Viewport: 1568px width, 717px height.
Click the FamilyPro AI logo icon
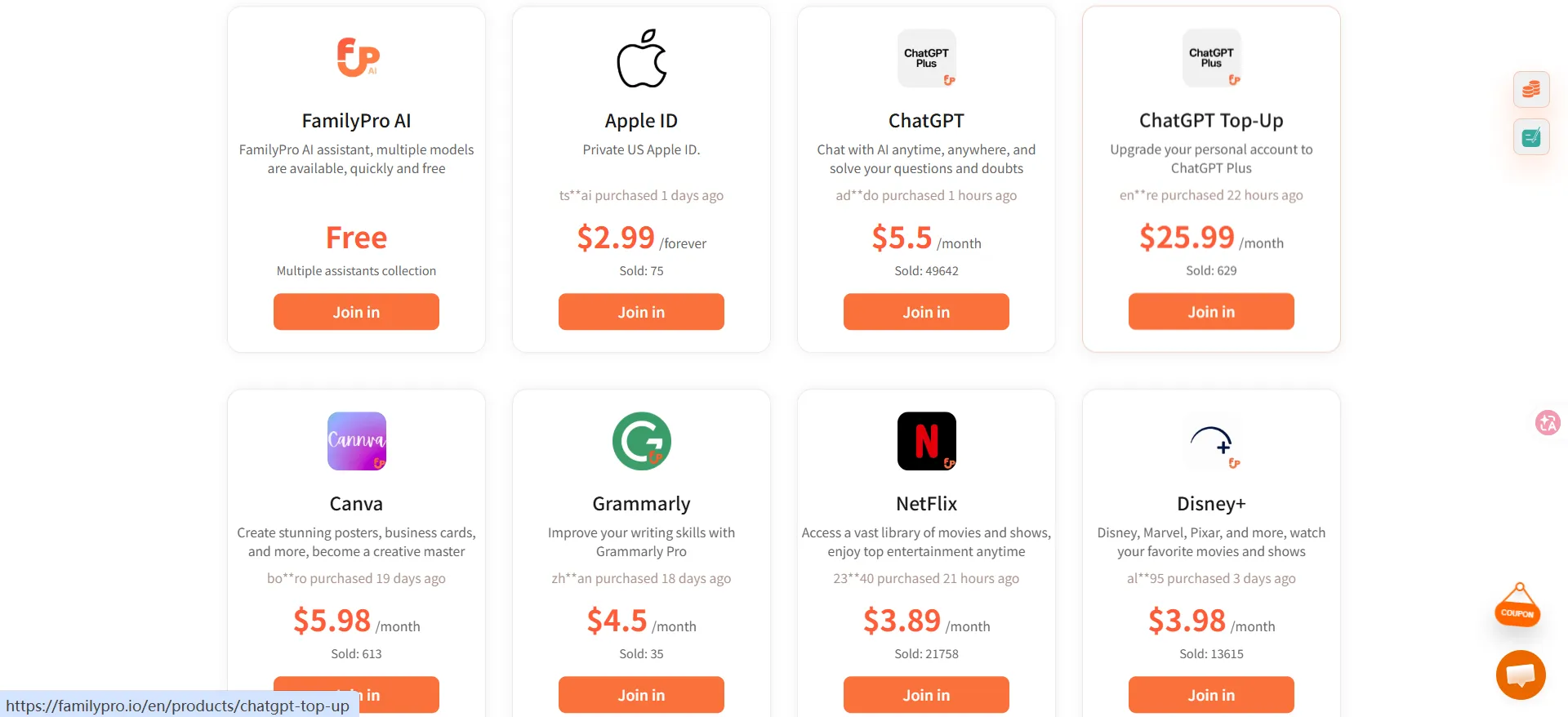point(357,58)
